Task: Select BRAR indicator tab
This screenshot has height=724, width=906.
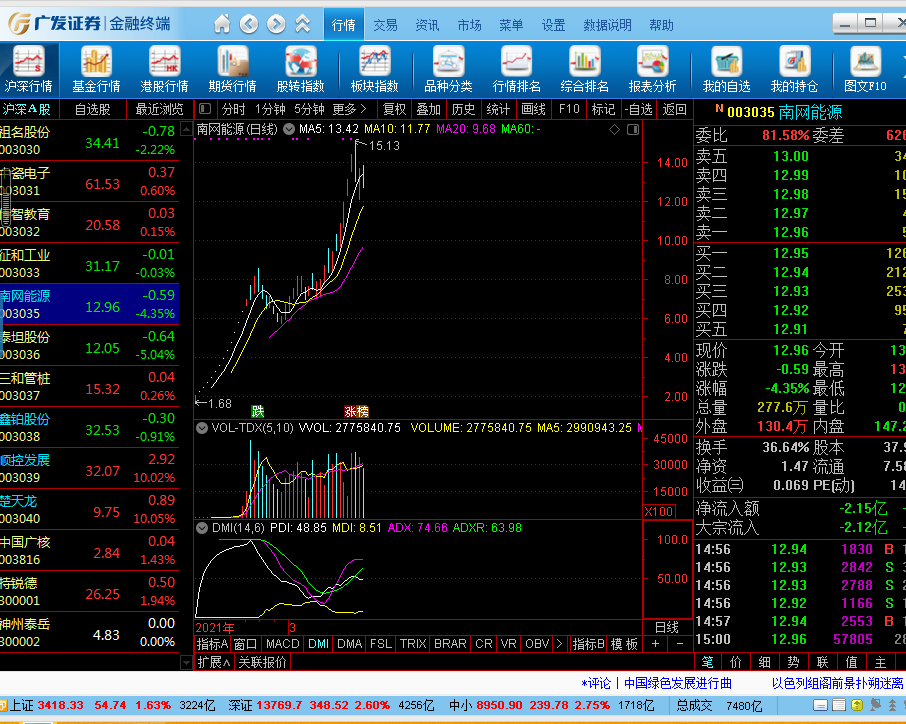Action: [x=450, y=644]
